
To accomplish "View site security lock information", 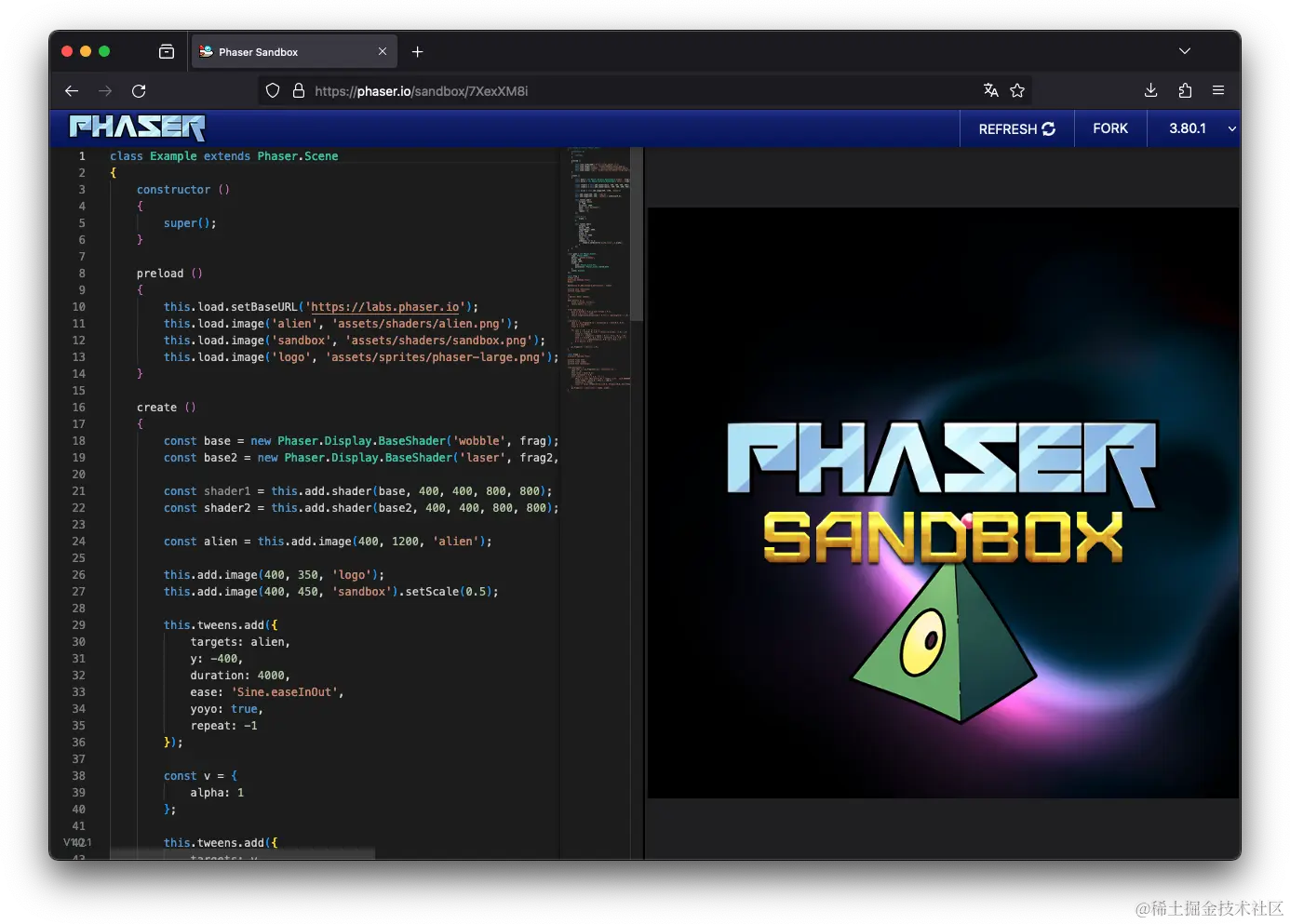I will click(x=299, y=90).
